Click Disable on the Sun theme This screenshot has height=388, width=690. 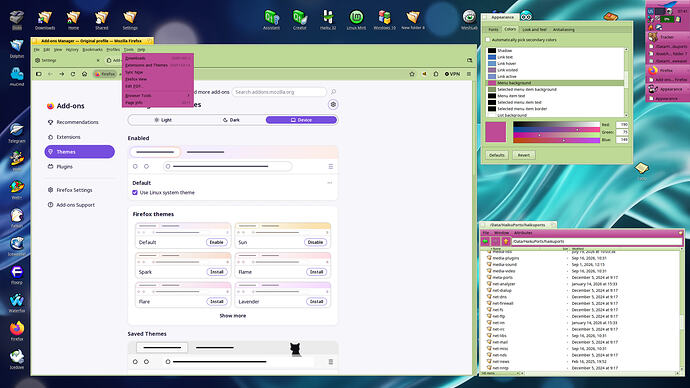pyautogui.click(x=315, y=242)
